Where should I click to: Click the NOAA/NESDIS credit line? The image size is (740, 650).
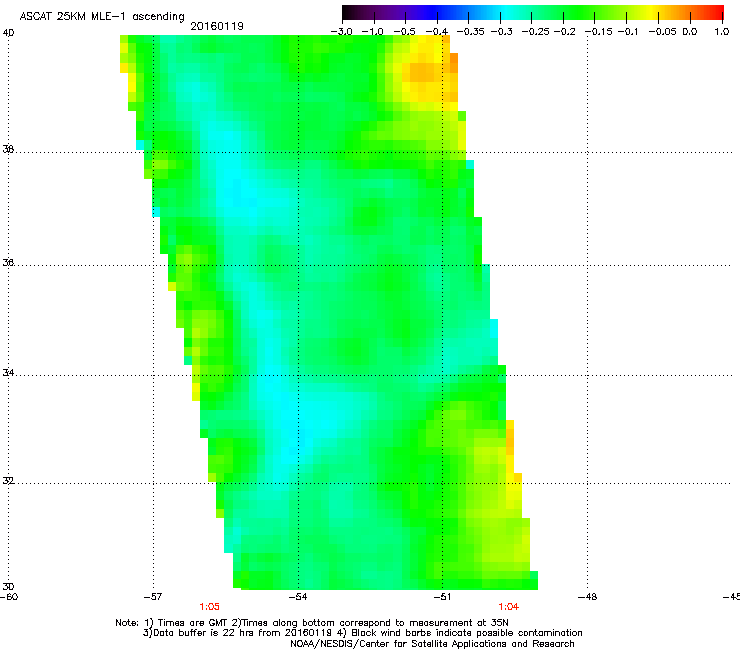432,644
